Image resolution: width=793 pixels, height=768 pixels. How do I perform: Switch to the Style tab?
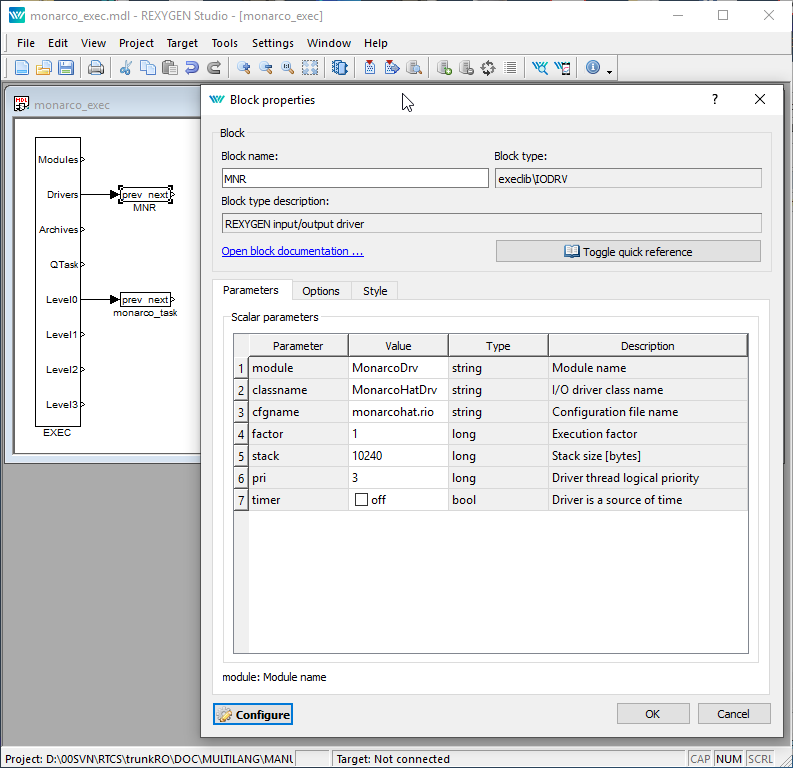coord(375,291)
